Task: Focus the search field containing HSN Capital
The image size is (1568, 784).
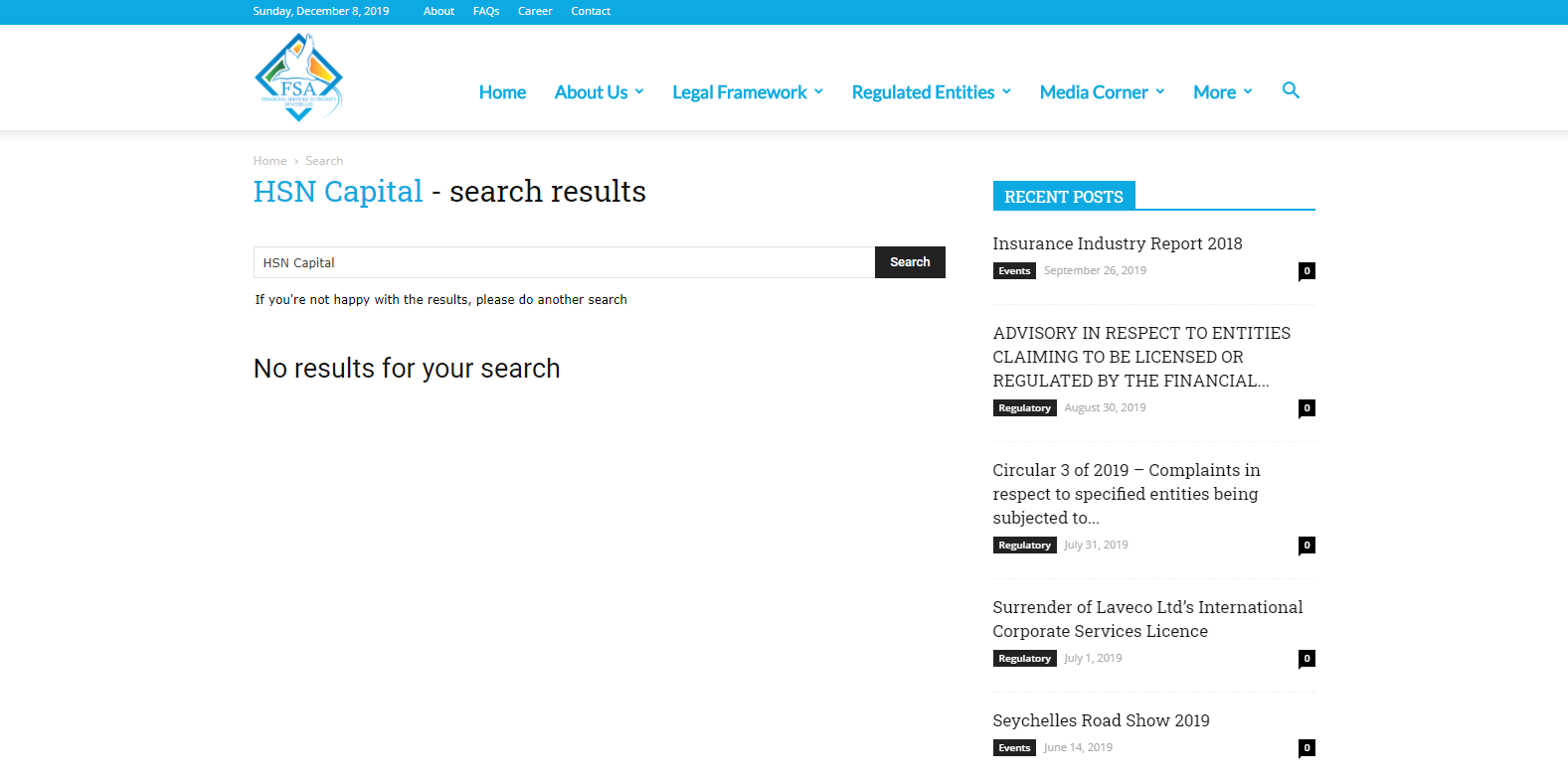Action: point(564,262)
